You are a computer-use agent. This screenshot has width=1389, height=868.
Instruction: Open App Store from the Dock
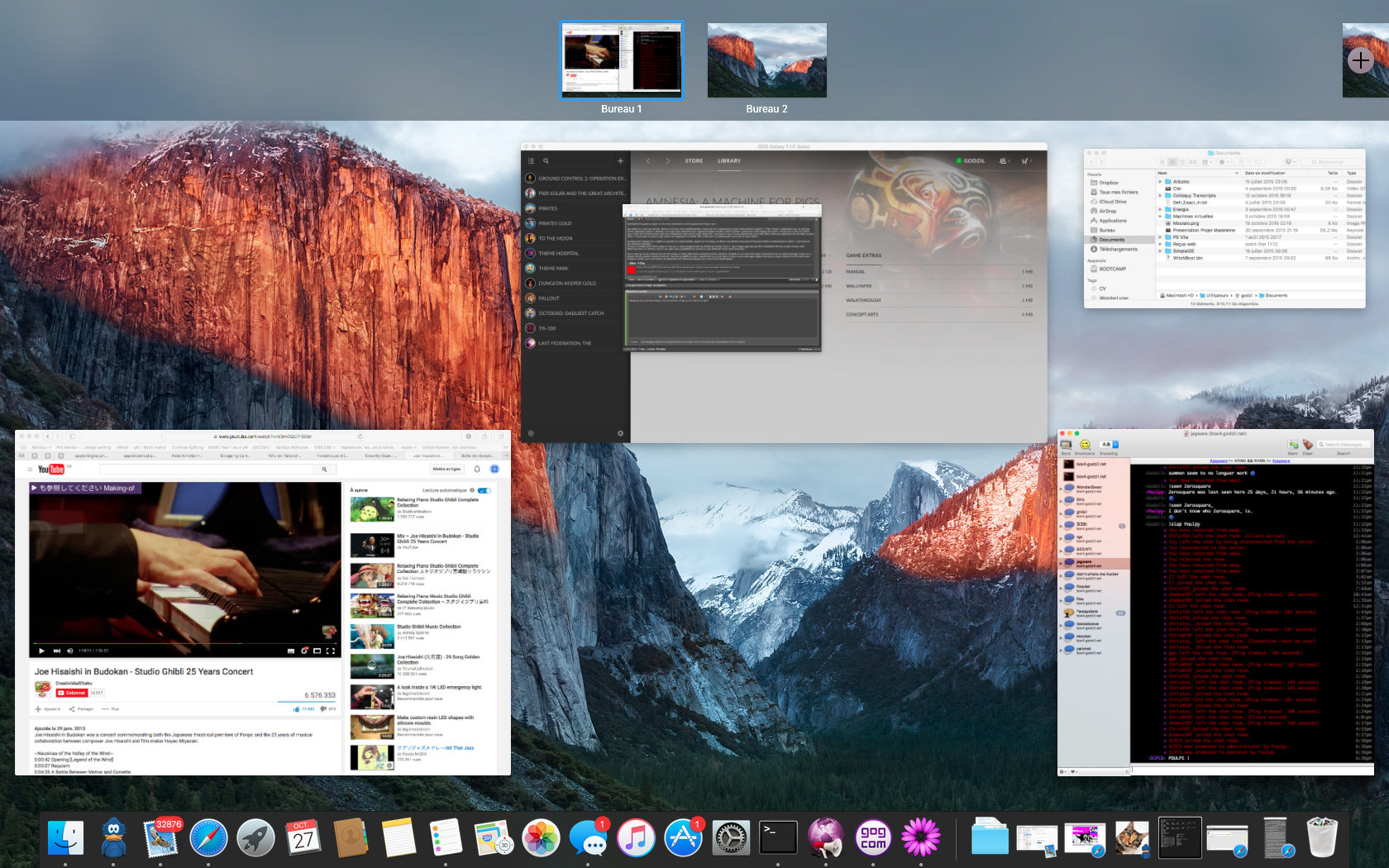pos(683,839)
